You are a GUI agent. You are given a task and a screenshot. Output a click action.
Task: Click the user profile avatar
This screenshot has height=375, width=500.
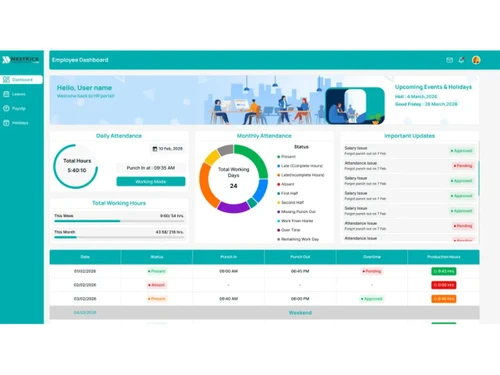coord(476,60)
